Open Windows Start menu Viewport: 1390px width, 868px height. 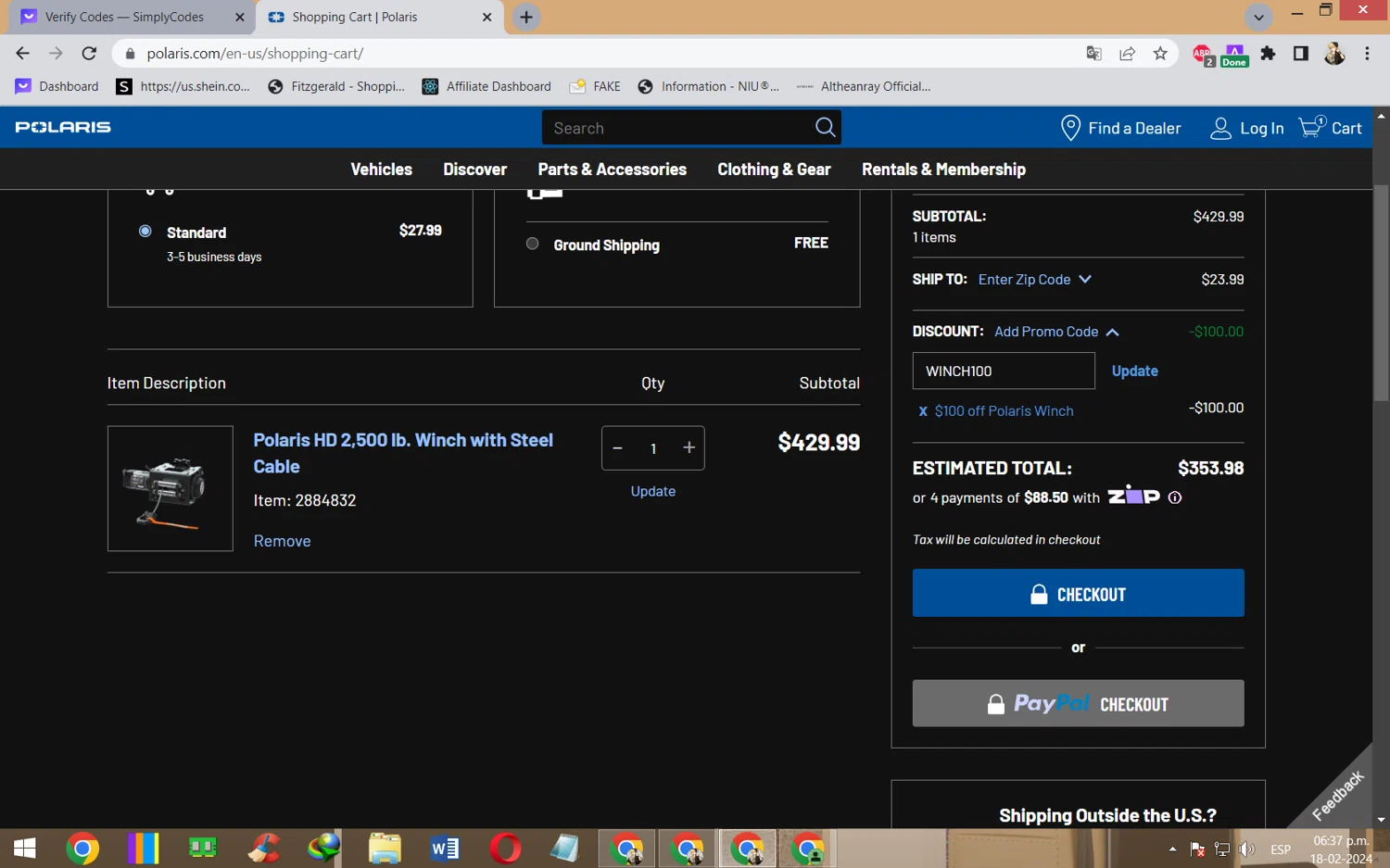(25, 849)
